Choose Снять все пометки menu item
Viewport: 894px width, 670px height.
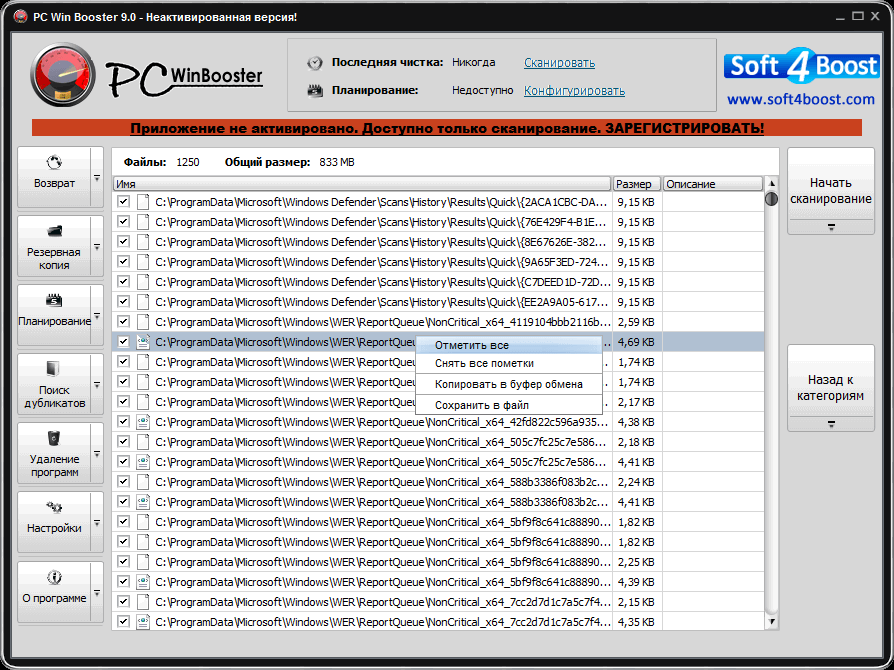[x=509, y=363]
